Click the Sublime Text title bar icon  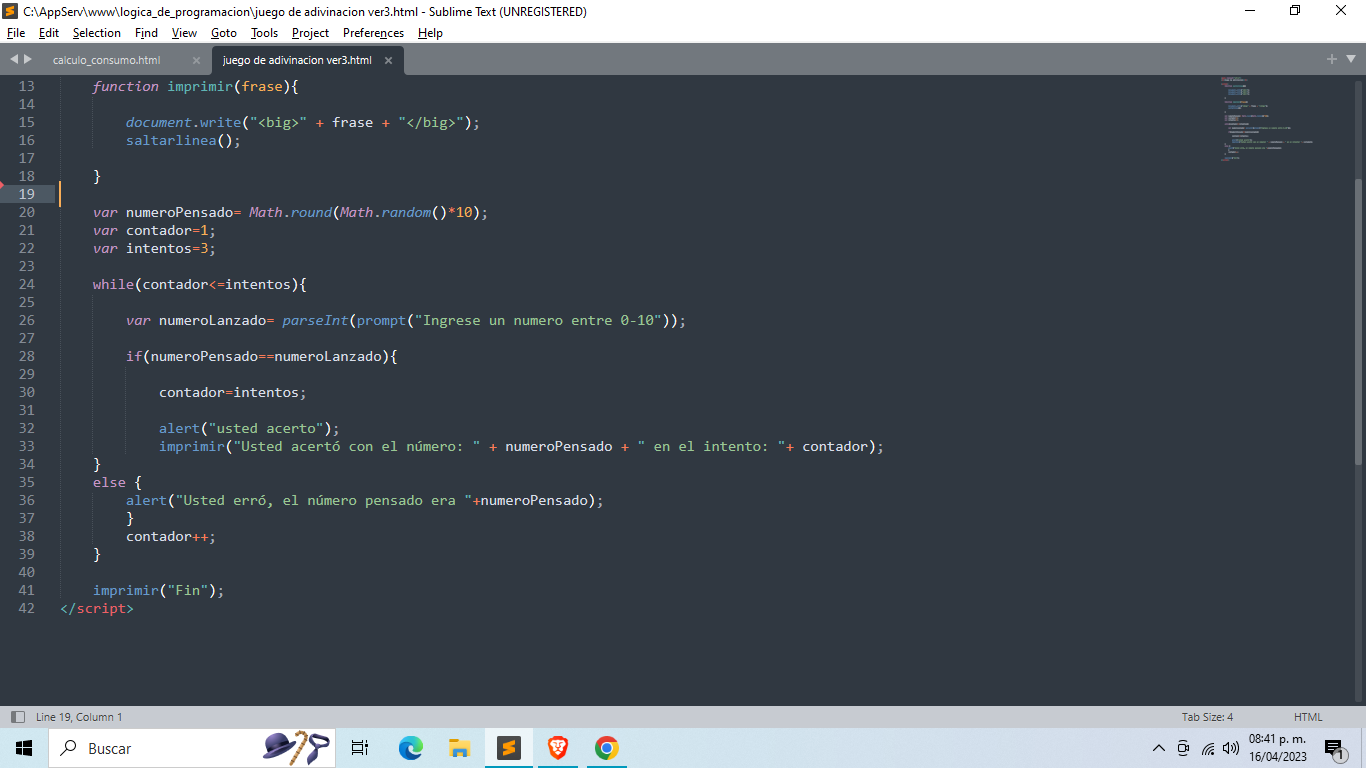point(11,11)
